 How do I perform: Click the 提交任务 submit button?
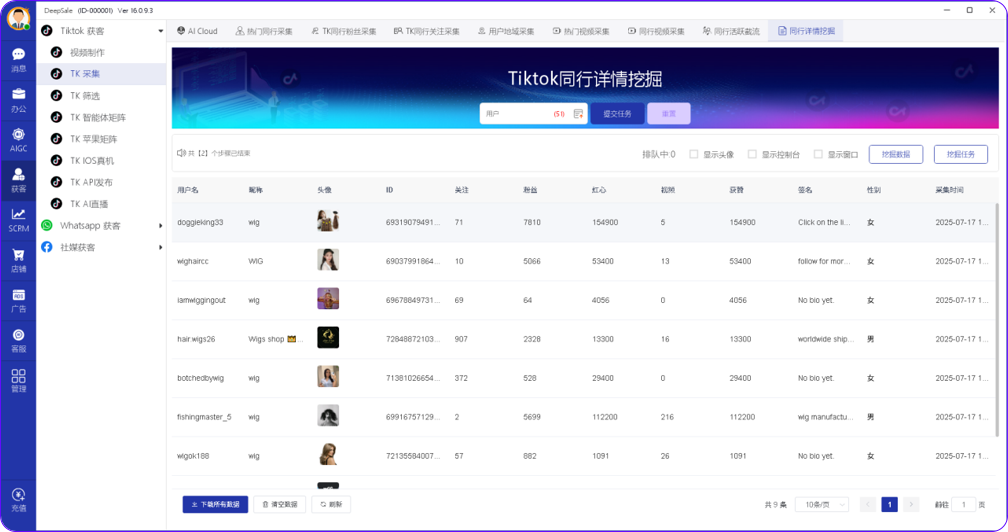(617, 114)
